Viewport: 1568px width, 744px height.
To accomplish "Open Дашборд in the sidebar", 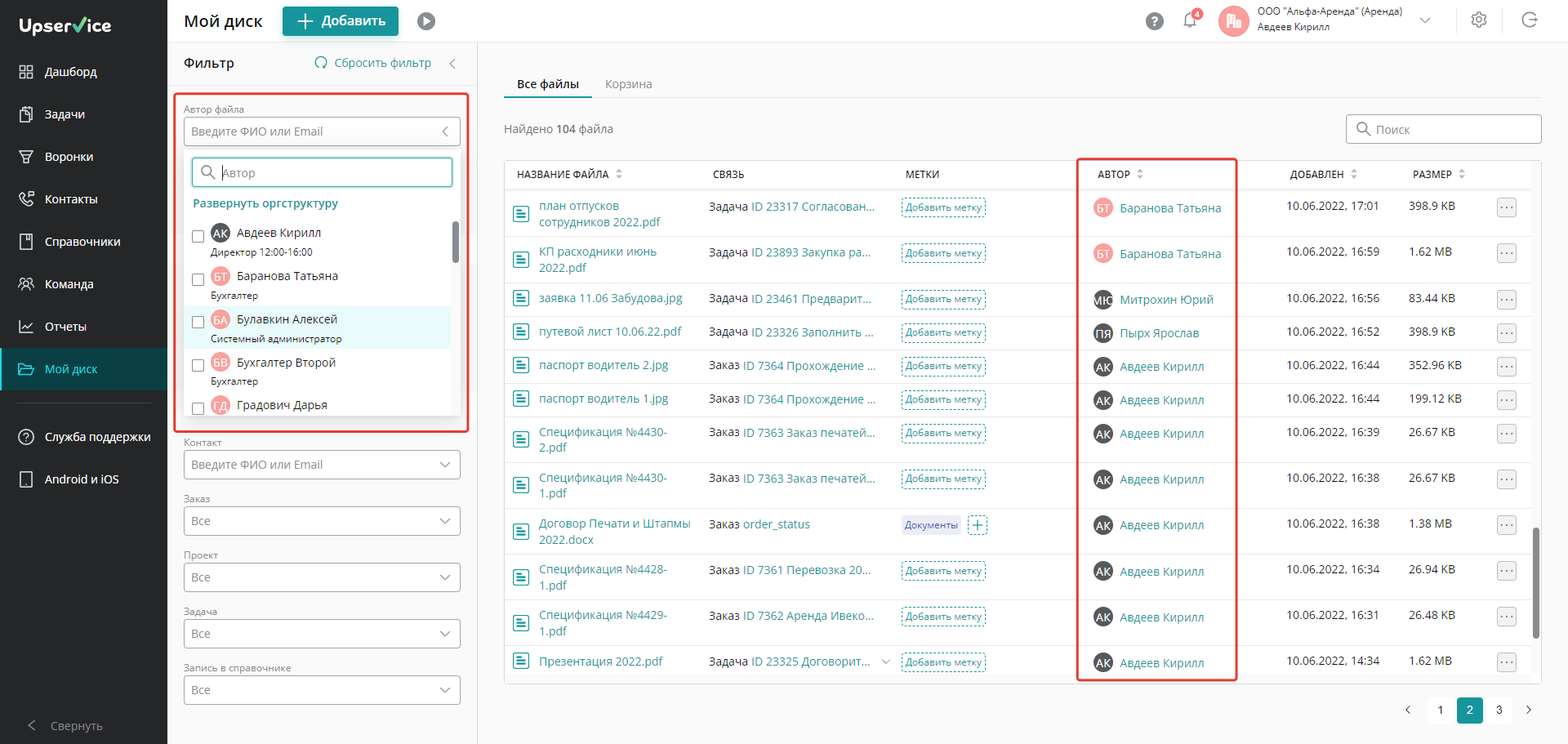I will point(83,72).
